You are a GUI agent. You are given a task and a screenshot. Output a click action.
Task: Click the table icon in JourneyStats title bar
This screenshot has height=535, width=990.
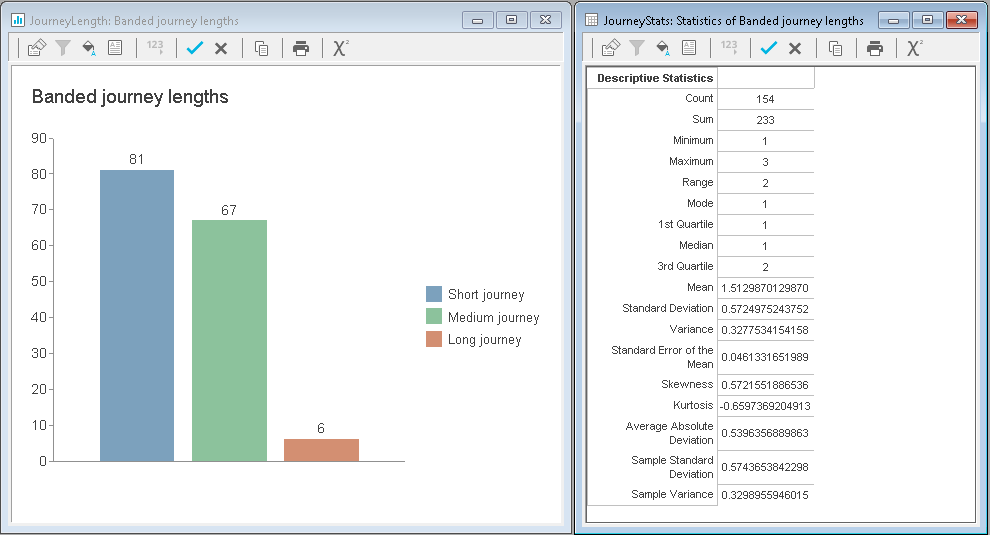tap(592, 20)
